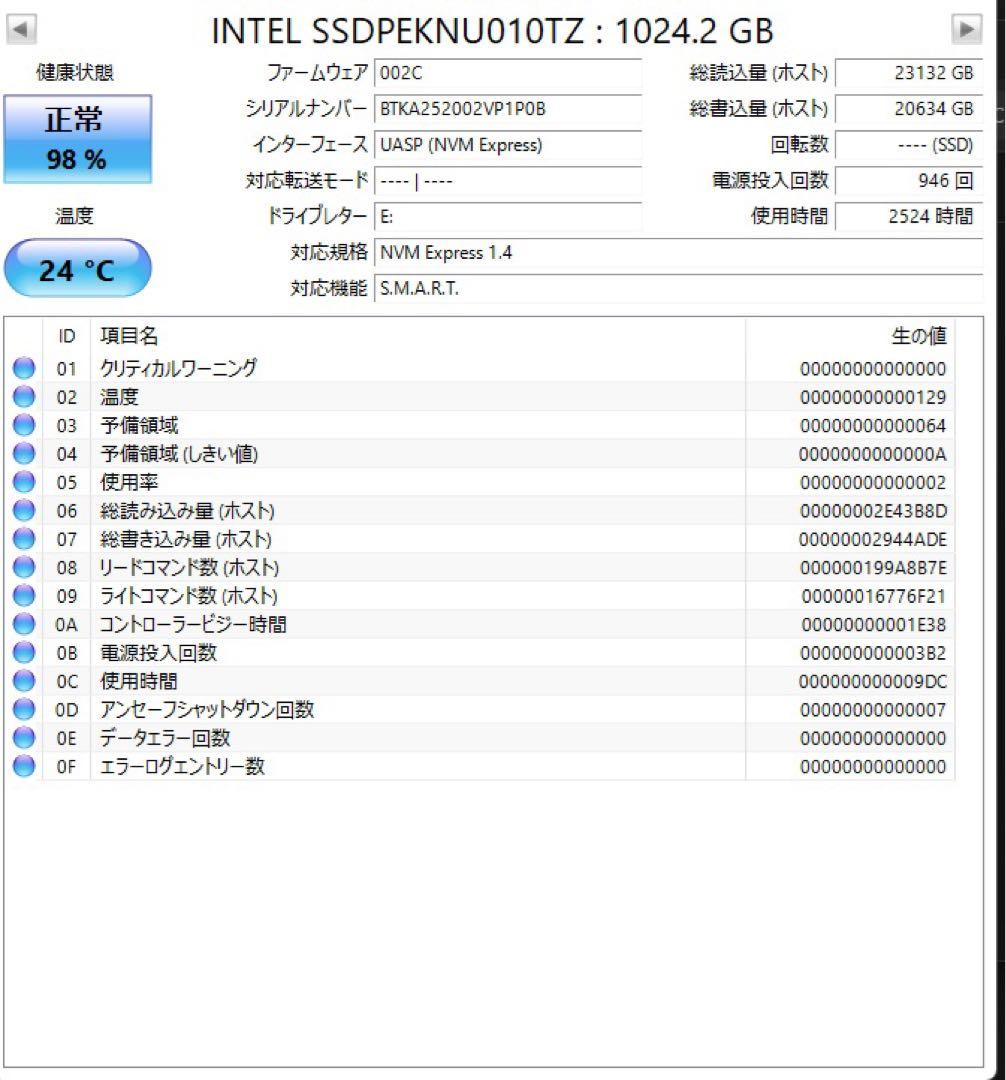Click the blue status indicator for クリティカルワーニング
Screen dimensions: 1006x1080
[x=23, y=368]
